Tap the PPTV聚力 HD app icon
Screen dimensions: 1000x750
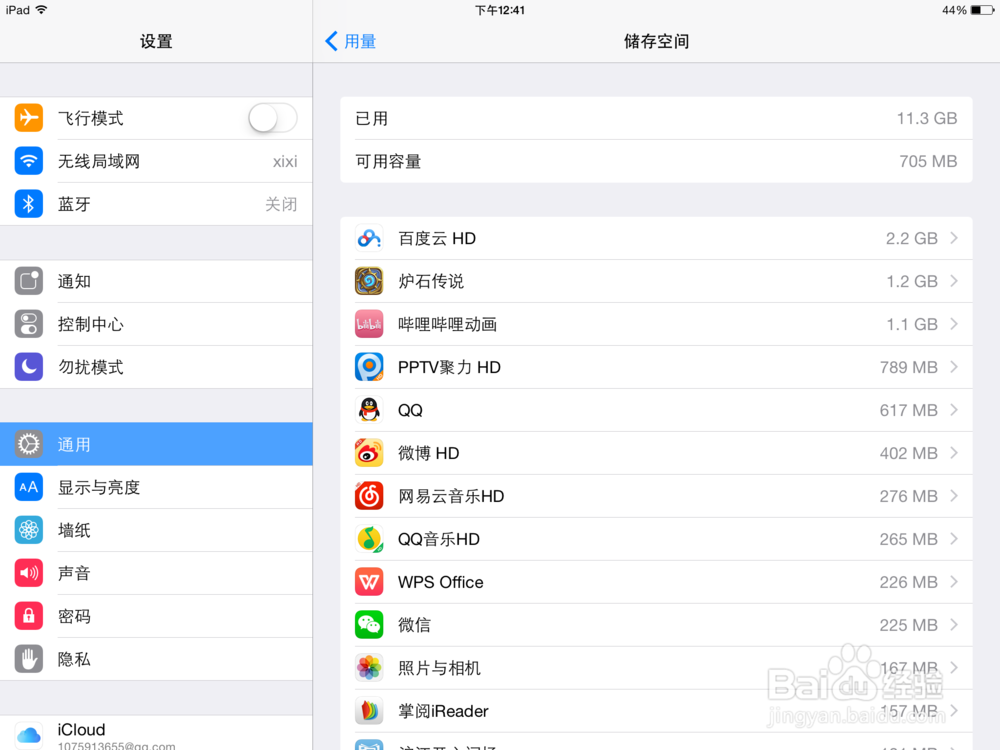point(369,367)
